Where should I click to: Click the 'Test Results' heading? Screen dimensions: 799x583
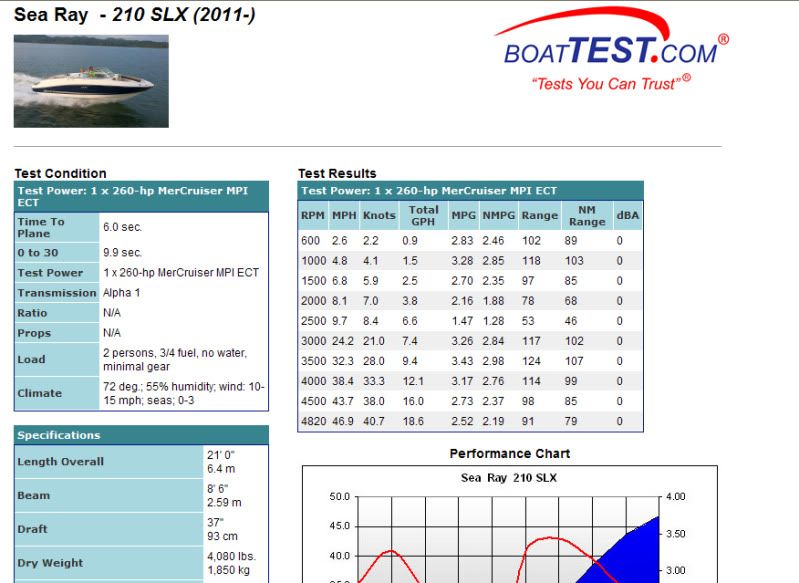pos(337,173)
